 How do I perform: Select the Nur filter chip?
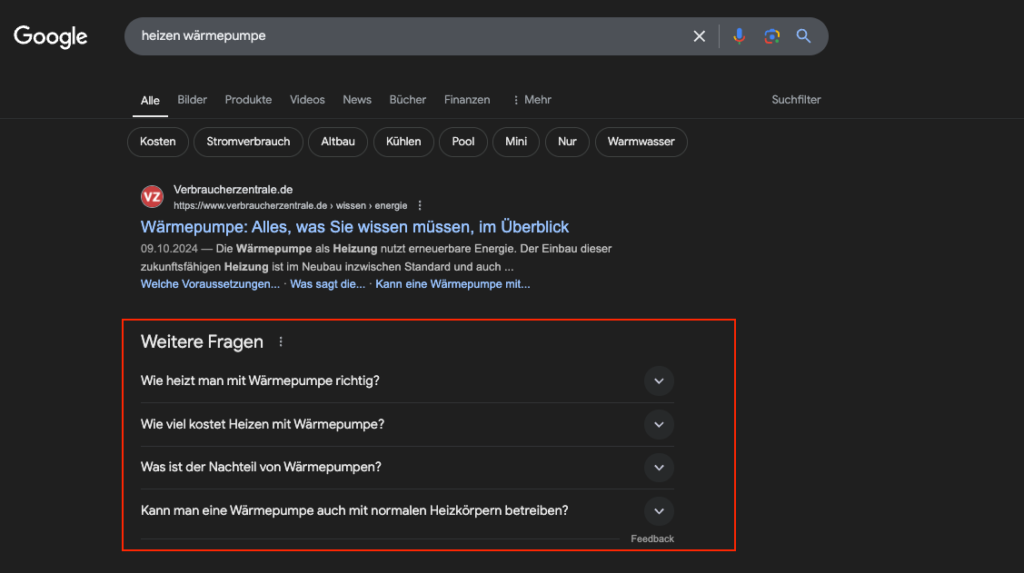(x=567, y=142)
